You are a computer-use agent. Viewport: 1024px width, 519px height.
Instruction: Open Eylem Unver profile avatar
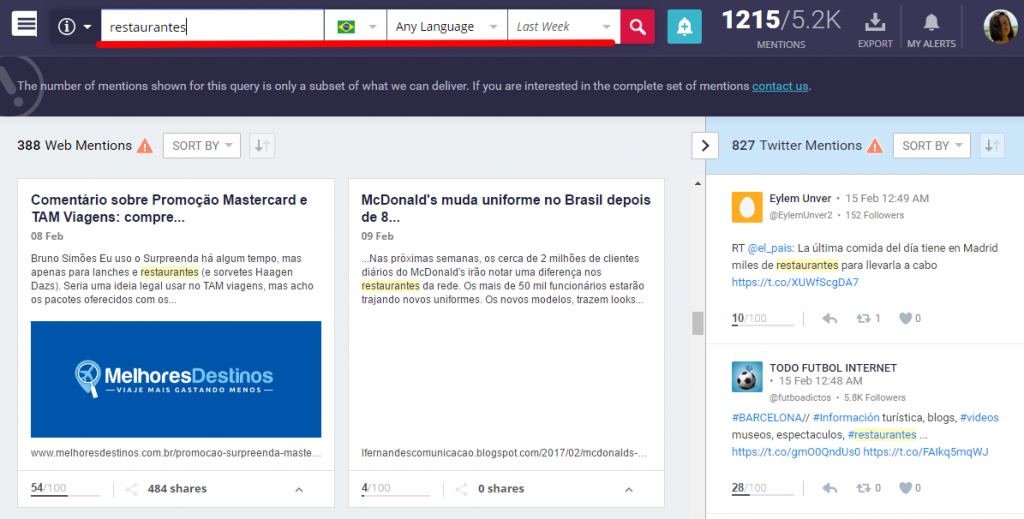747,208
